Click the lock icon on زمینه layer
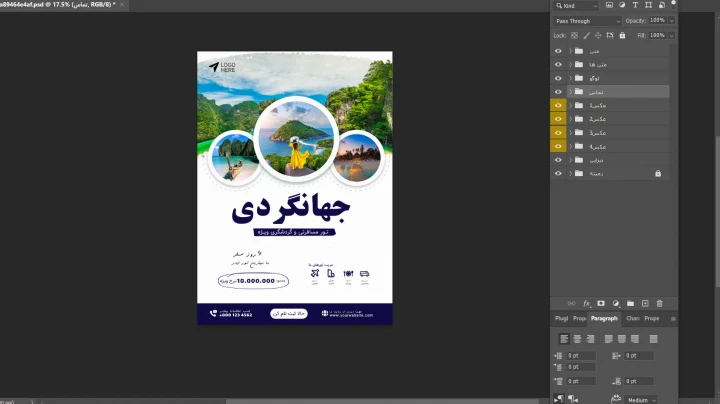This screenshot has width=720, height=404. point(658,174)
